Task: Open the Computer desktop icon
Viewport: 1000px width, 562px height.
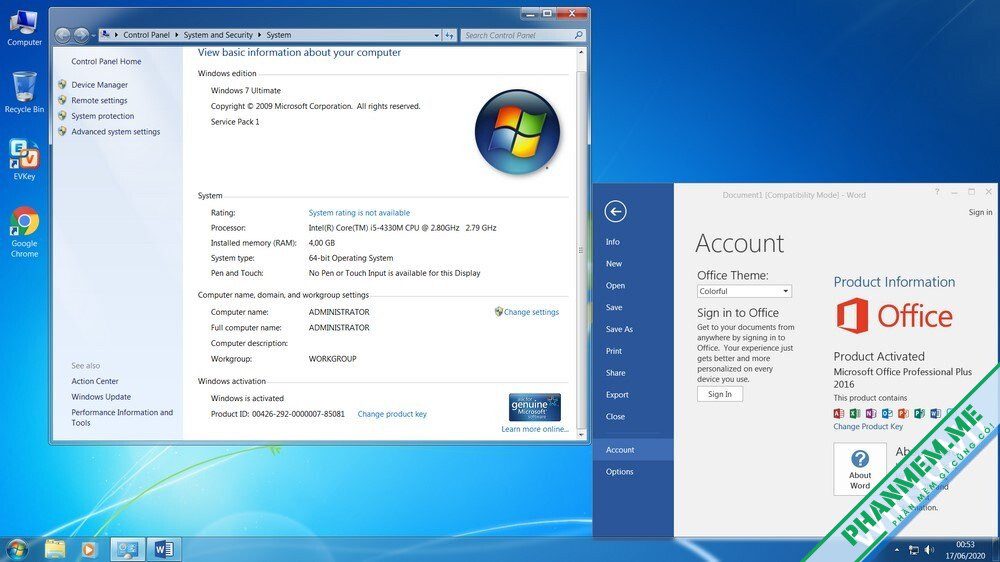Action: [x=24, y=28]
